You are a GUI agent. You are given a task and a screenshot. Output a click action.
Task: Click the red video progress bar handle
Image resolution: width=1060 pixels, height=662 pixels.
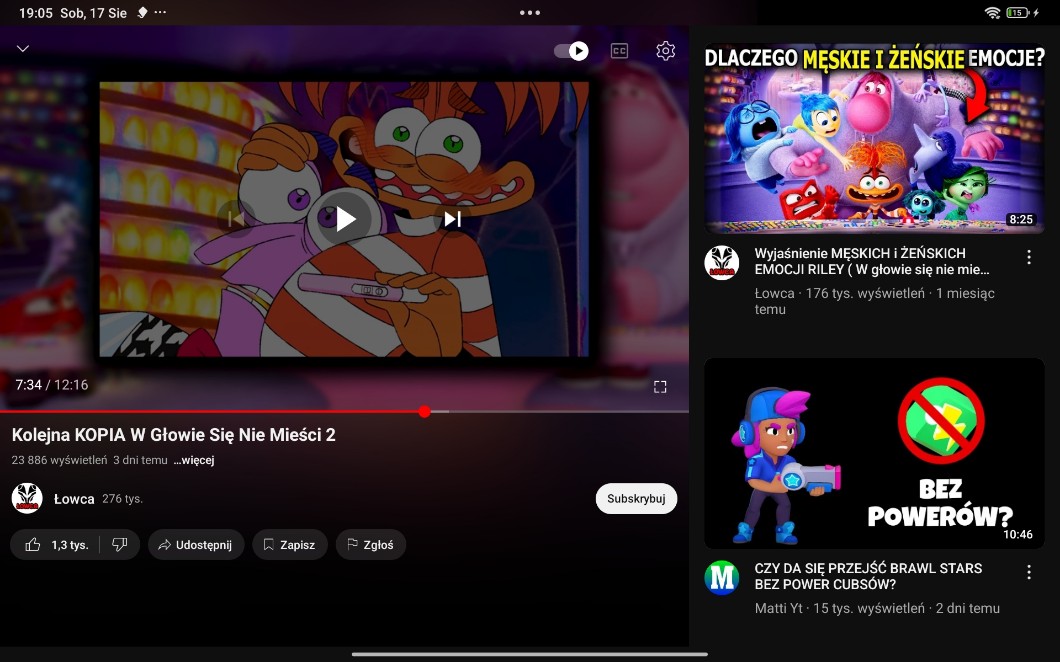(x=425, y=411)
